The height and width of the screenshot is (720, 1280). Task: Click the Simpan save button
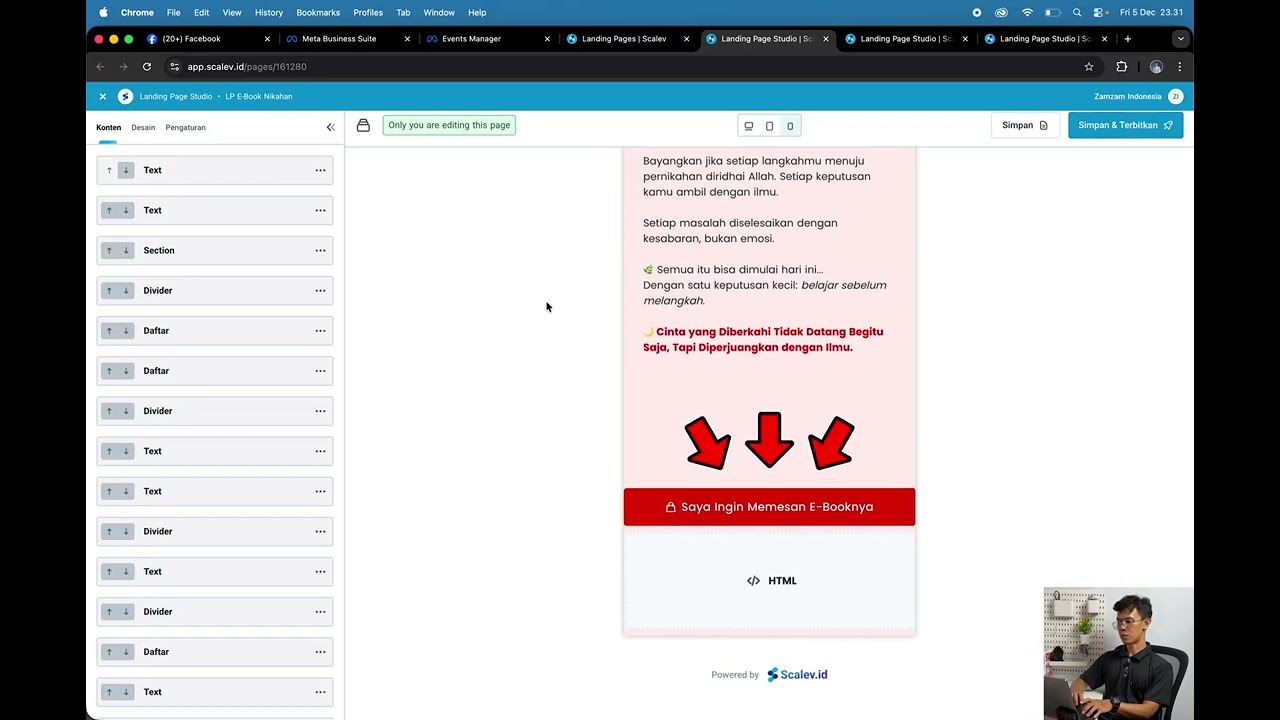(x=1025, y=125)
